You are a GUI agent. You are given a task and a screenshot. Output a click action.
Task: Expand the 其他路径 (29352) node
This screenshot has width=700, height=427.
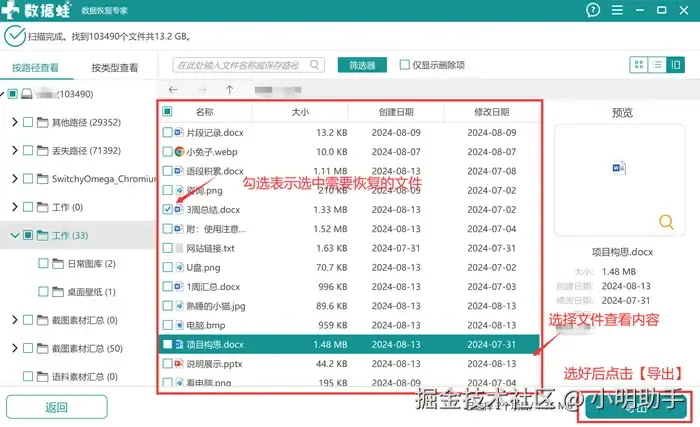pyautogui.click(x=14, y=122)
